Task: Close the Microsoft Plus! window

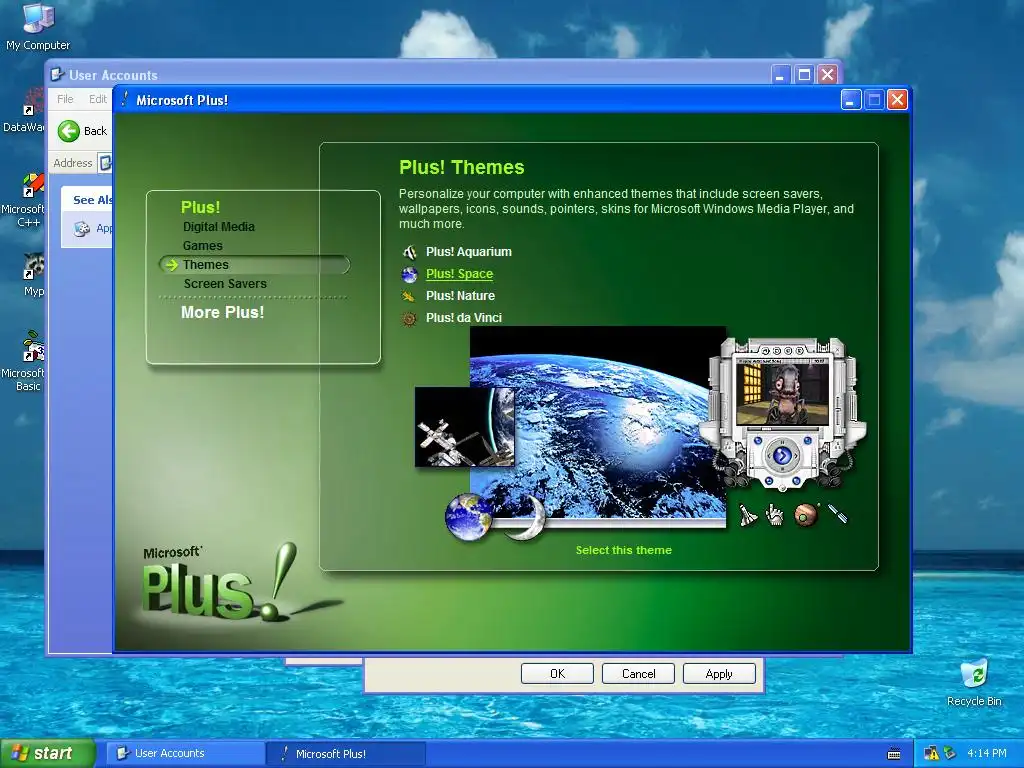Action: tap(897, 100)
